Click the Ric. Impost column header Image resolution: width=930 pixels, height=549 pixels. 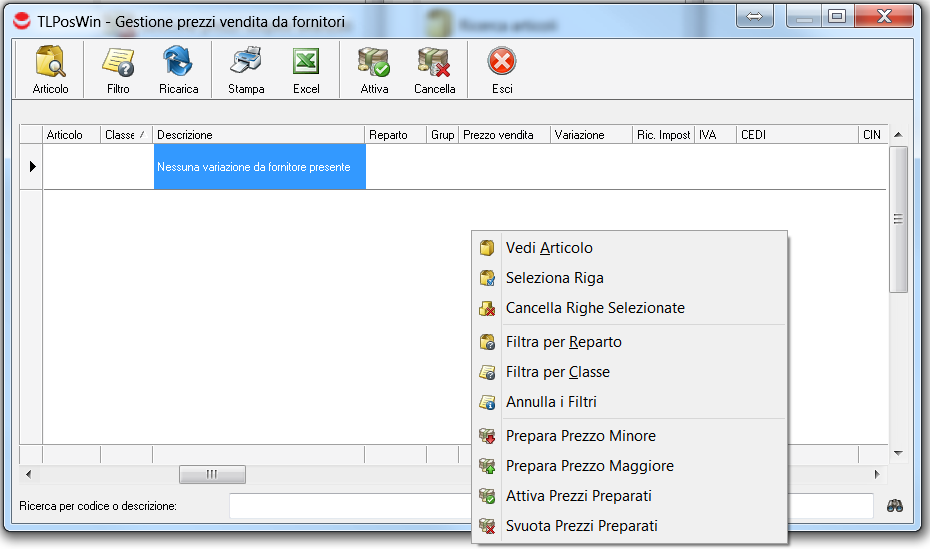pyautogui.click(x=664, y=135)
